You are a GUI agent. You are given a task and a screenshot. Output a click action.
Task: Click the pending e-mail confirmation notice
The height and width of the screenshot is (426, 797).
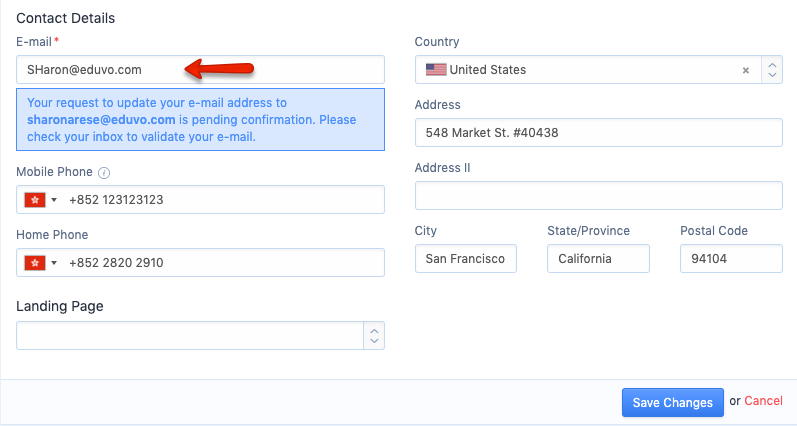click(200, 120)
